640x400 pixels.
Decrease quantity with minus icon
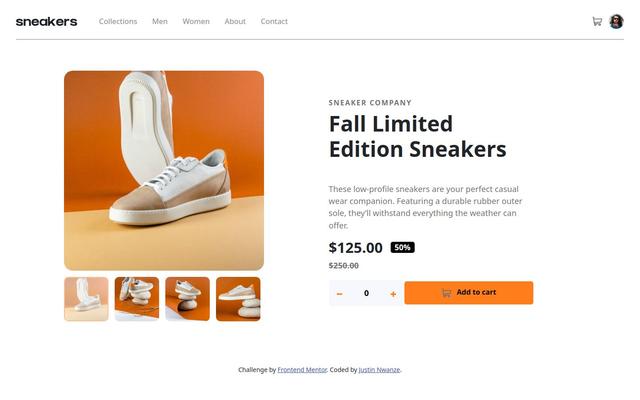[x=340, y=293]
